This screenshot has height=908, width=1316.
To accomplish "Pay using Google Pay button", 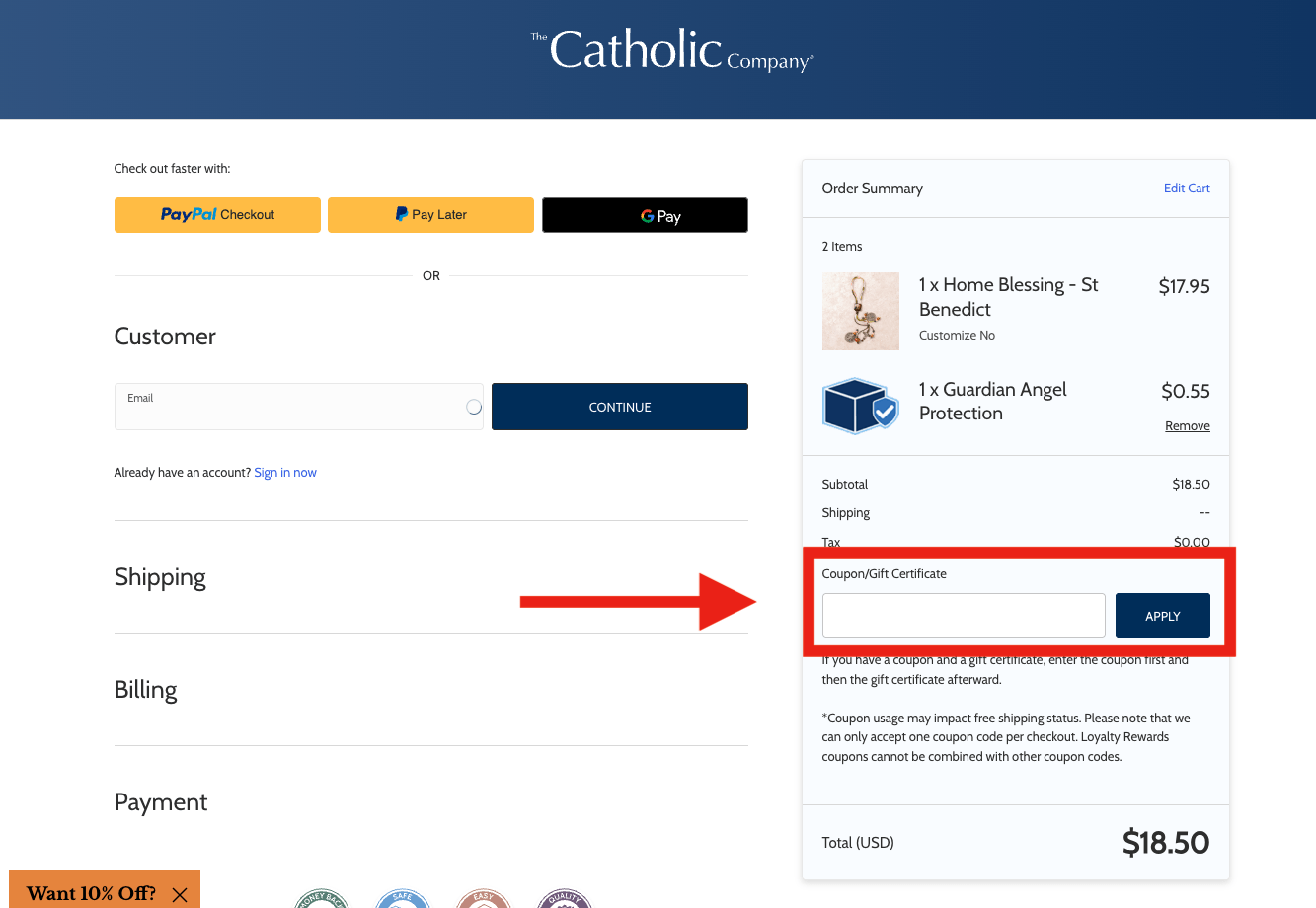I will point(645,215).
